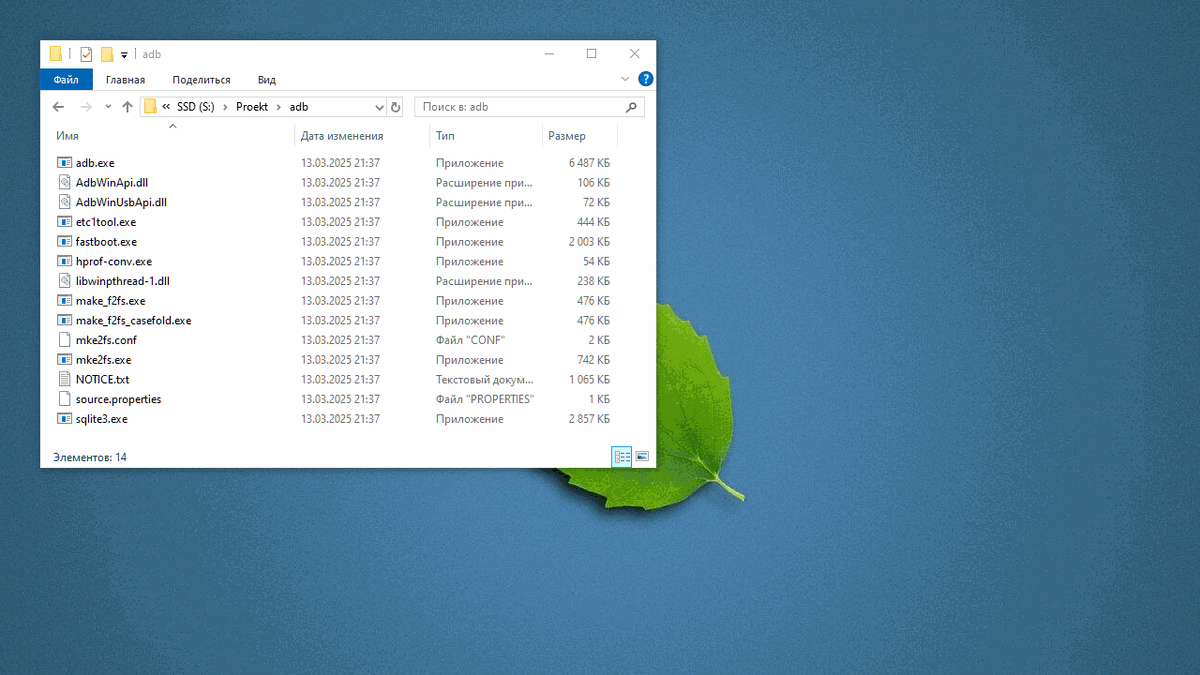The width and height of the screenshot is (1200, 675).
Task: Select file name make_f2fs_casefold.exe
Action: coord(133,321)
